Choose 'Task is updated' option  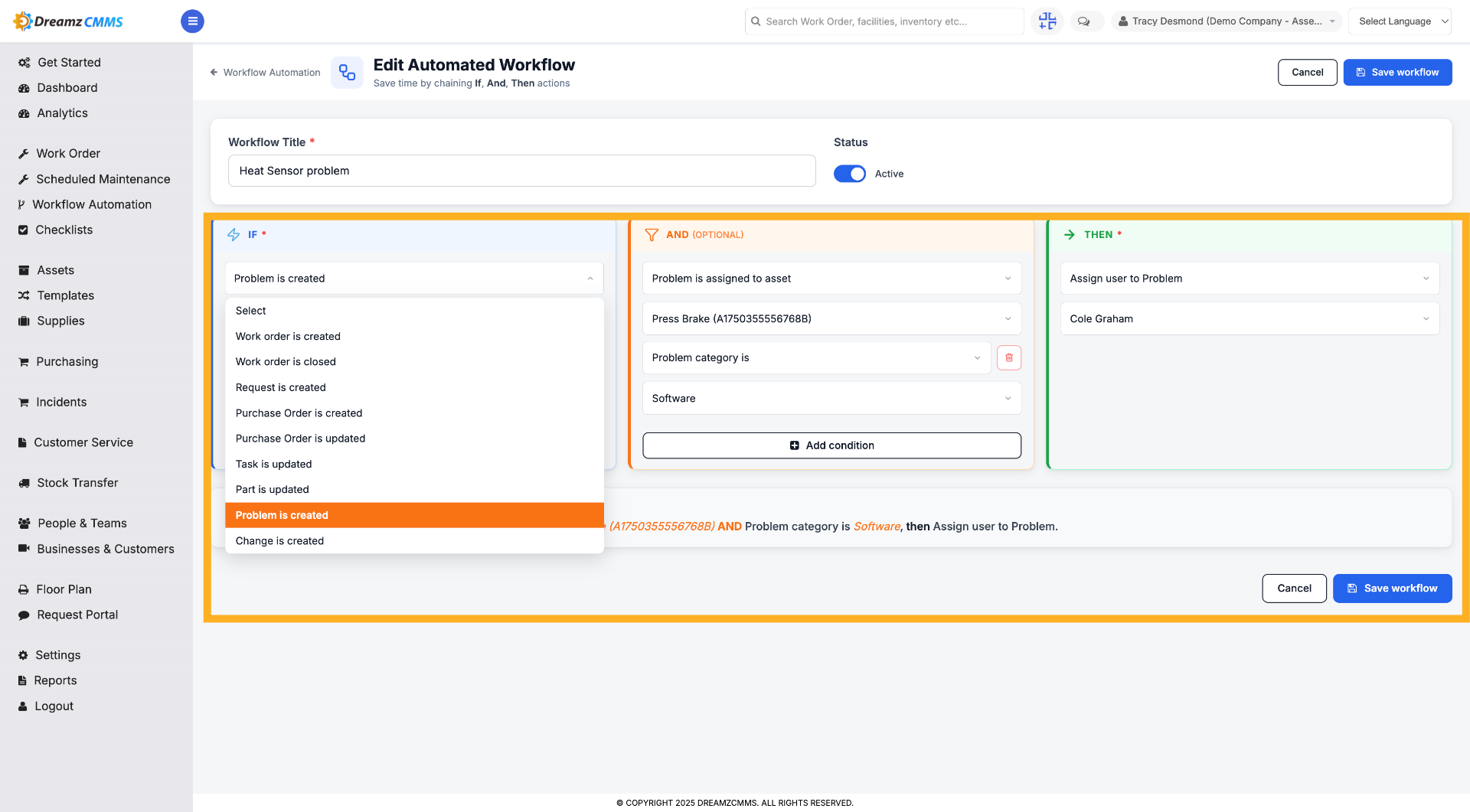point(414,465)
